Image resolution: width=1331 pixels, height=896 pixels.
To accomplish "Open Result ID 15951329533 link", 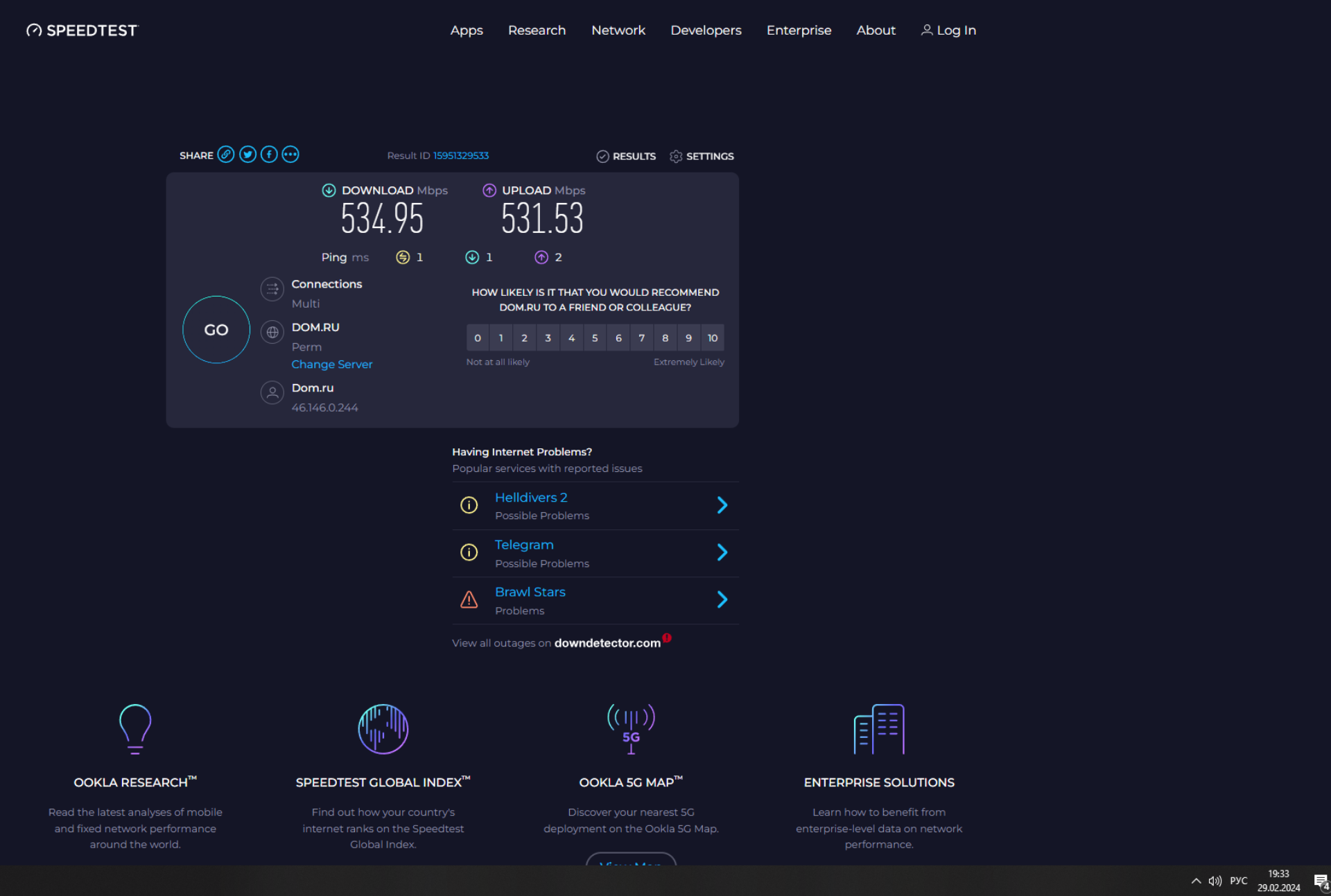I will point(461,156).
